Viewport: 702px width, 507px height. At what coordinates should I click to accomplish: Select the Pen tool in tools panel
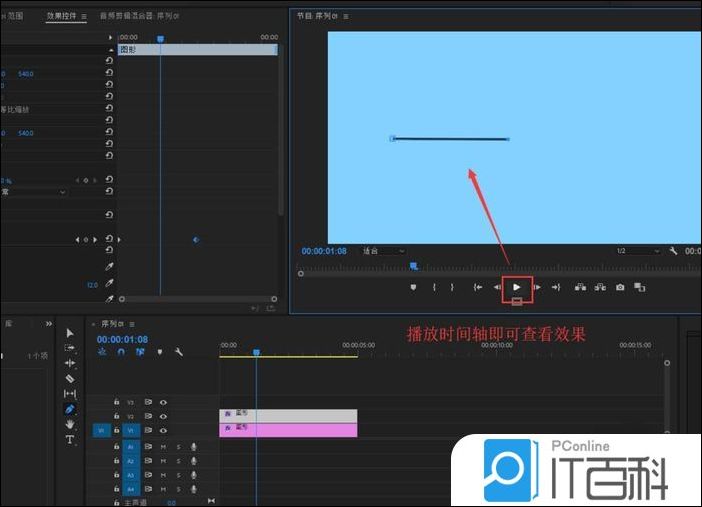(x=70, y=409)
